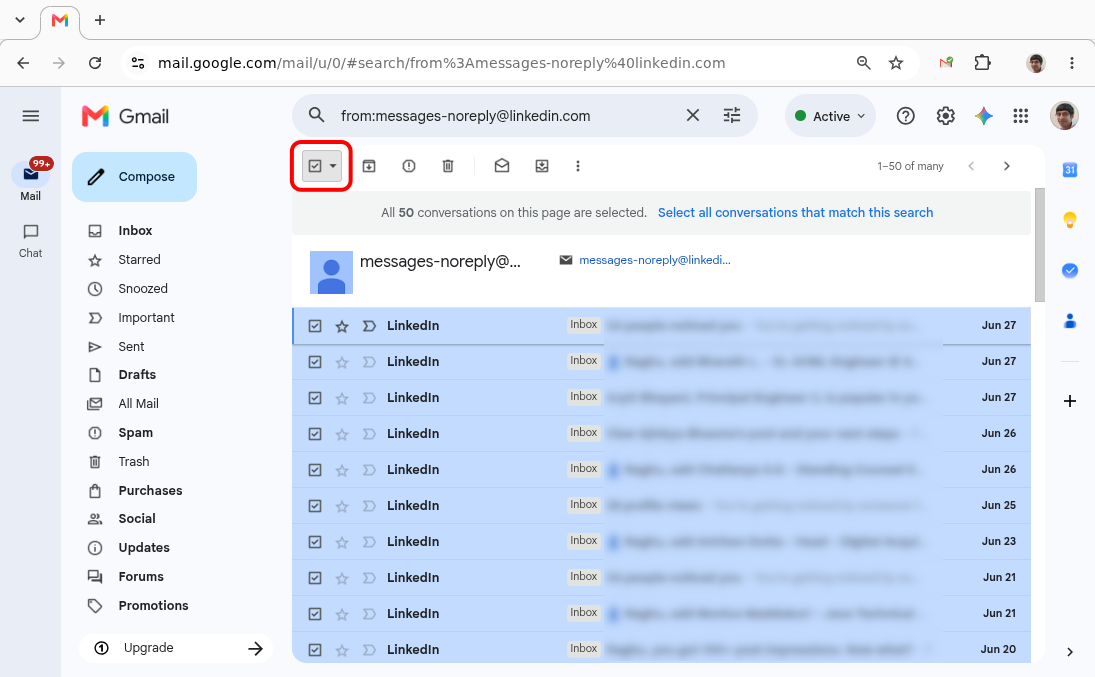Open the browser extensions puzzle icon
This screenshot has height=677, width=1095.
click(x=982, y=63)
